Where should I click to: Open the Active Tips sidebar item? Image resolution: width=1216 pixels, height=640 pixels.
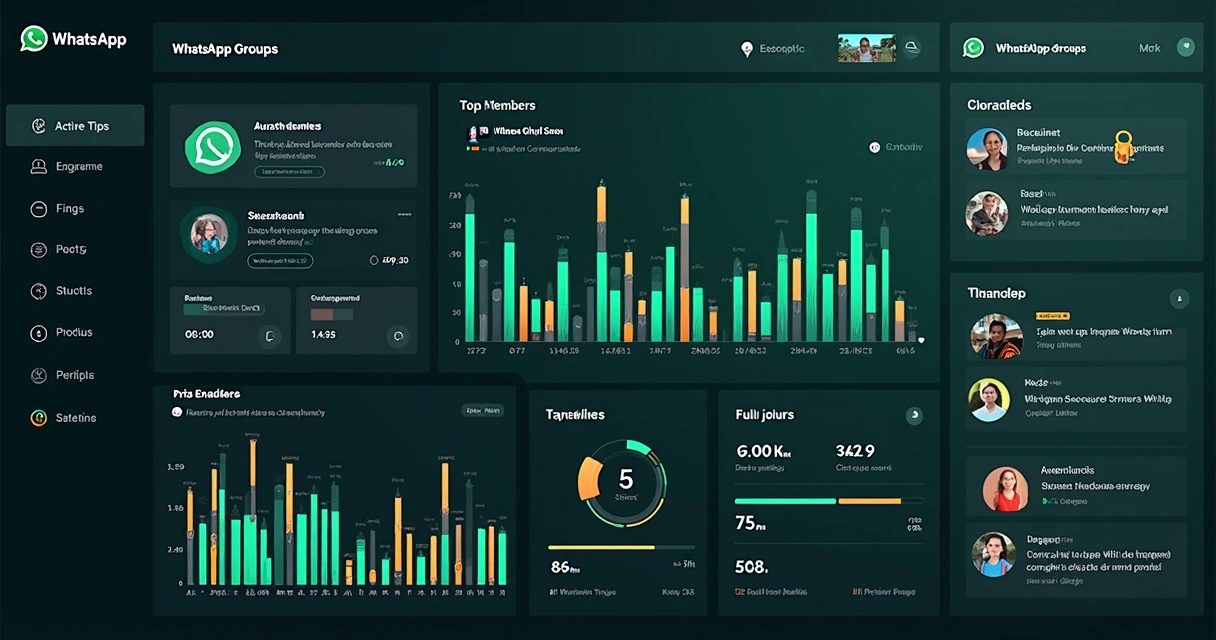(75, 126)
